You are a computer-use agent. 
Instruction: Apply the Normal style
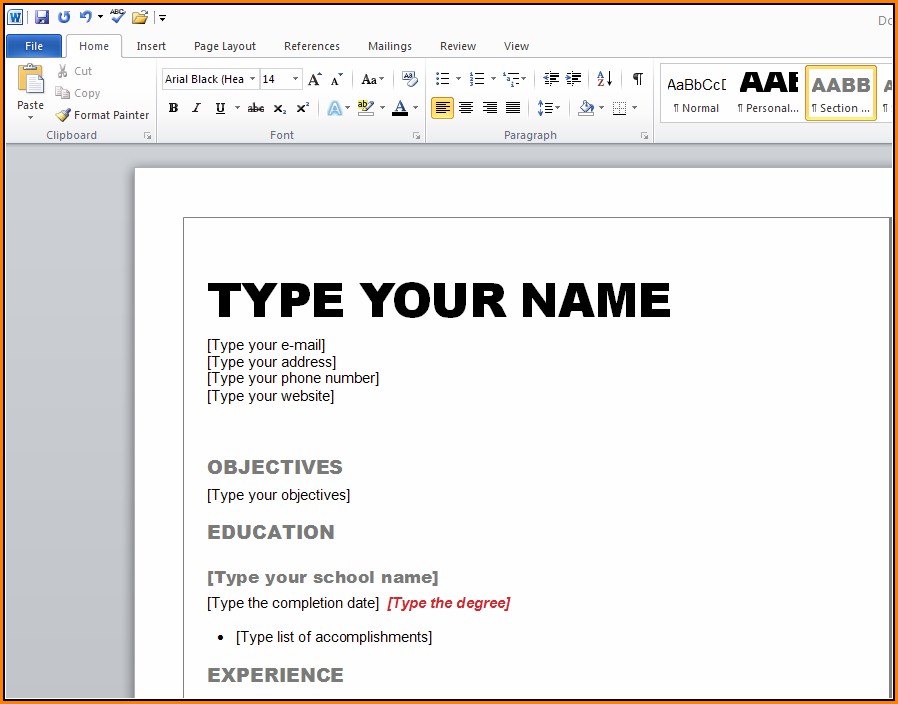pyautogui.click(x=696, y=93)
